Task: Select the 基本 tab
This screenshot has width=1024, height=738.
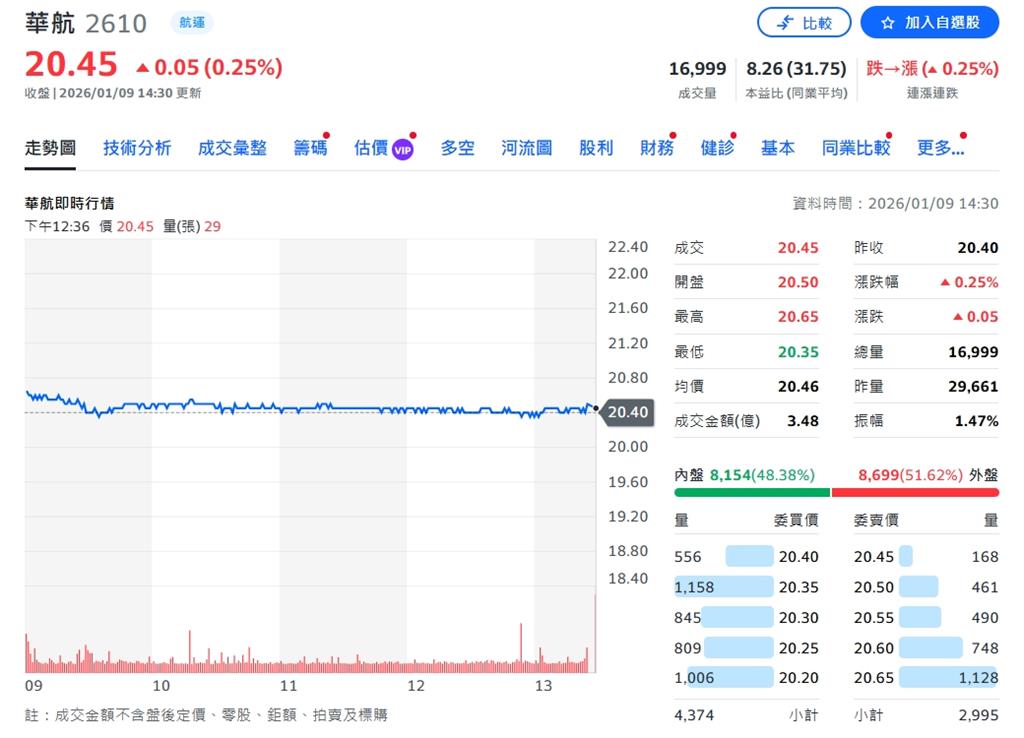Action: (778, 146)
